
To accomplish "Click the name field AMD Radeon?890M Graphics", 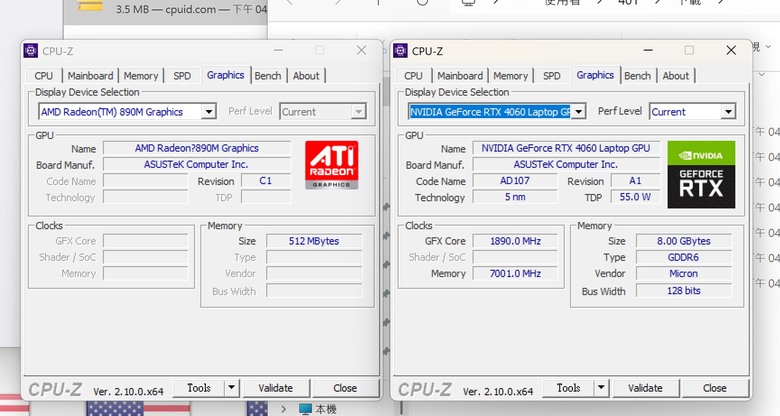I will [x=197, y=148].
